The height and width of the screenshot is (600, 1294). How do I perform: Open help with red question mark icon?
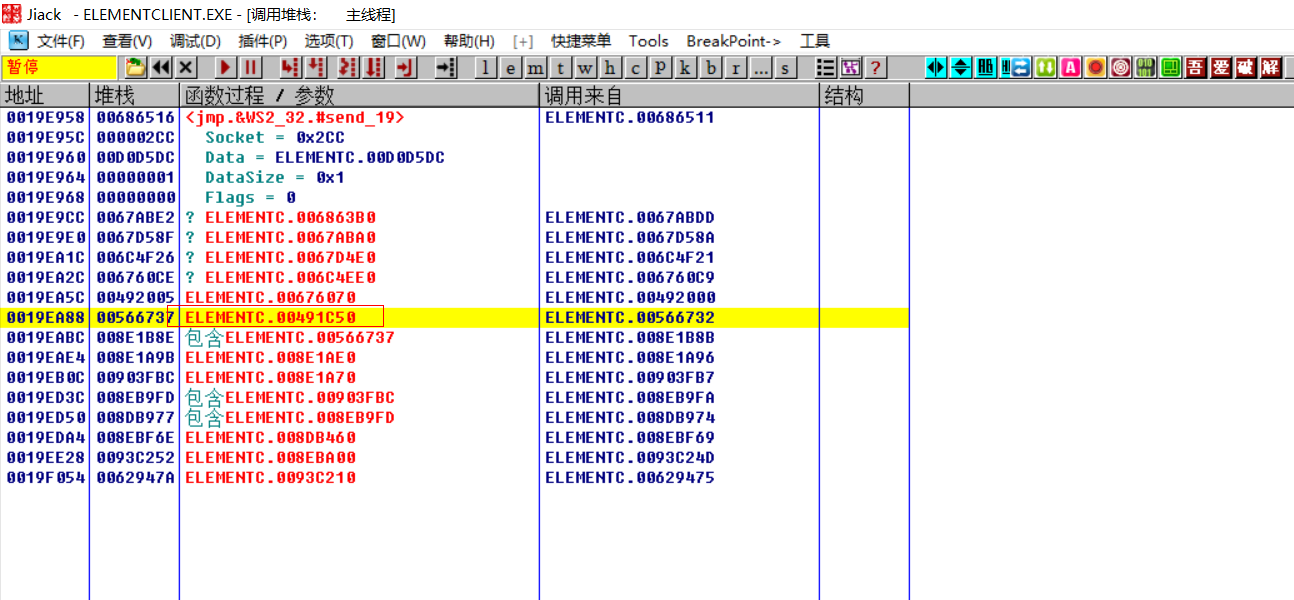pyautogui.click(x=876, y=67)
